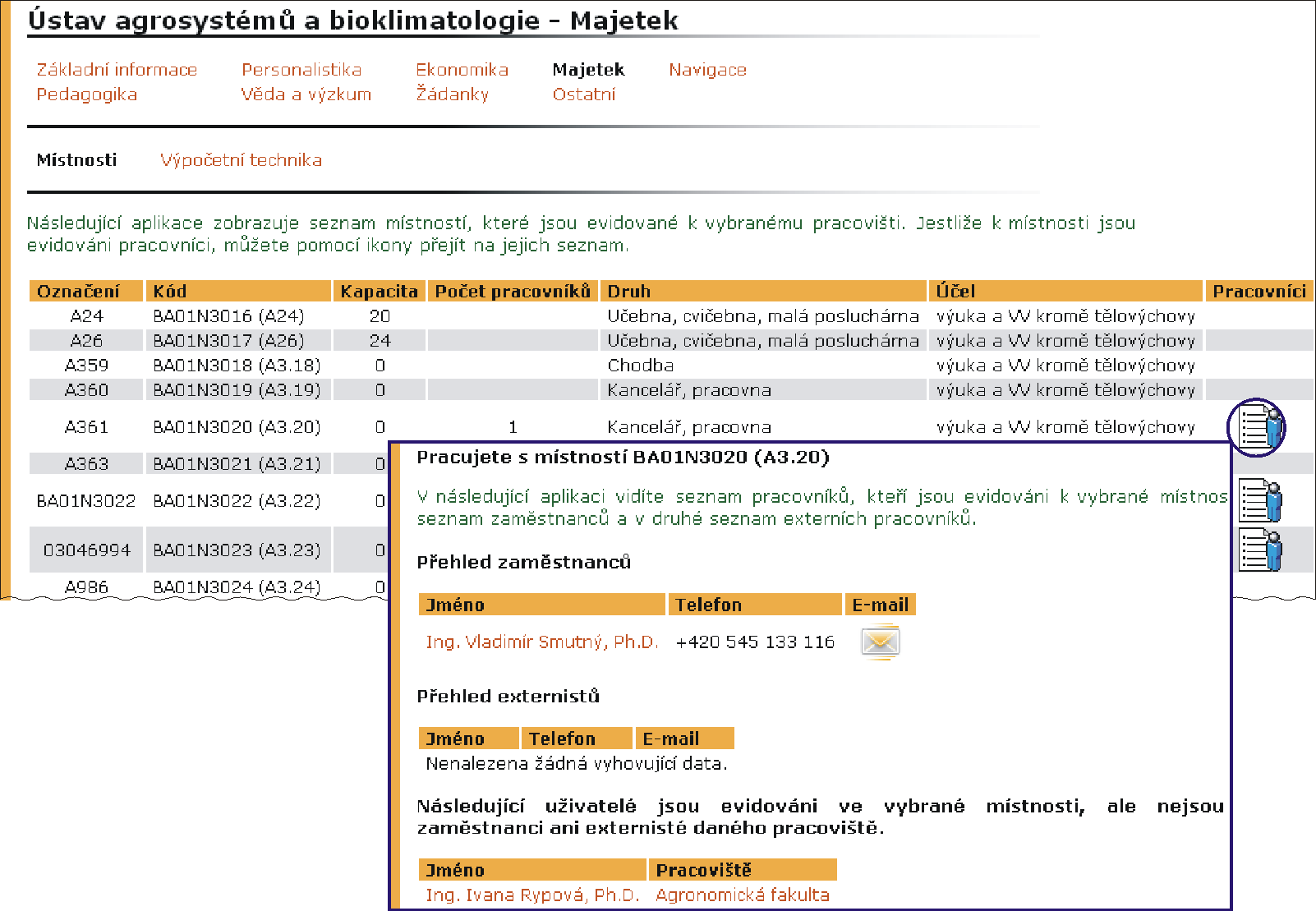The height and width of the screenshot is (911, 1316).
Task: Open the Navigace menu
Action: [x=707, y=70]
